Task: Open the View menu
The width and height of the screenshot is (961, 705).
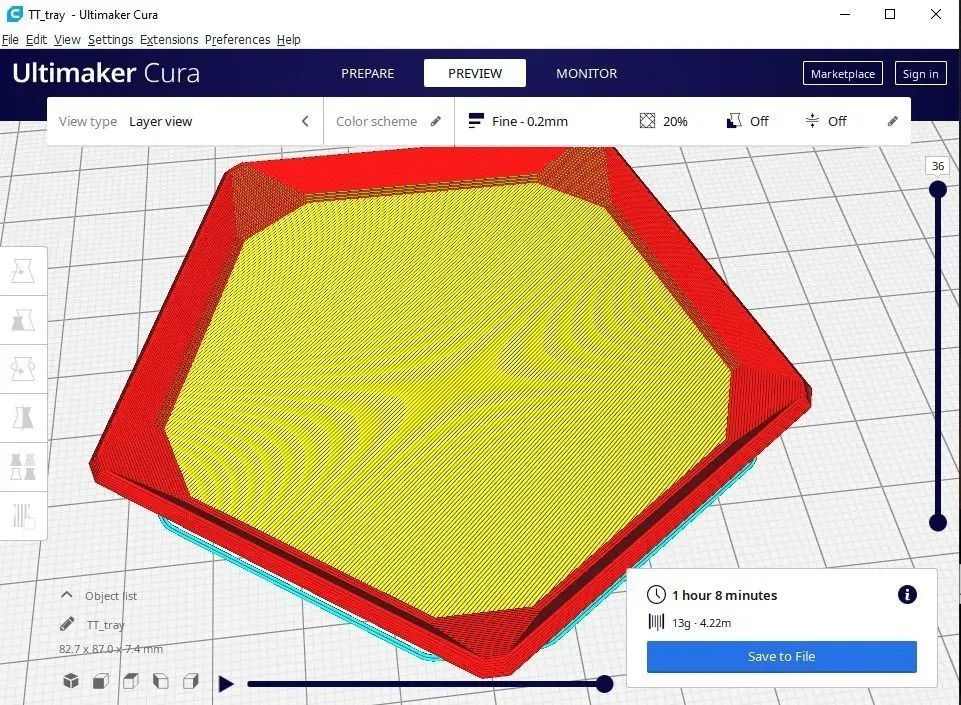Action: tap(67, 40)
